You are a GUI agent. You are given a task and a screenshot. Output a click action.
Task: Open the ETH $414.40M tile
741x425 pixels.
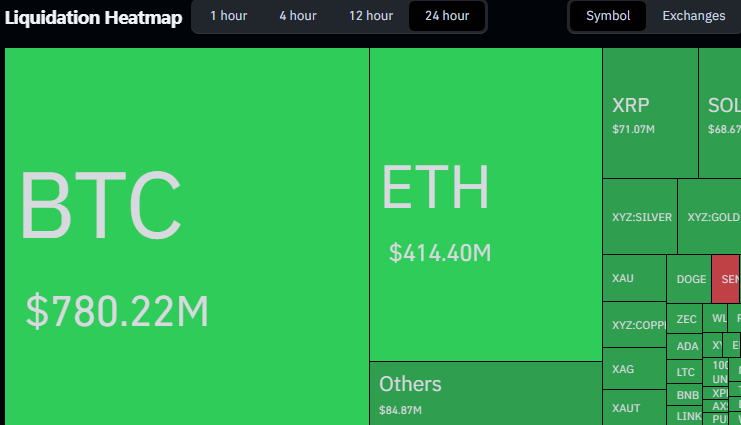485,205
